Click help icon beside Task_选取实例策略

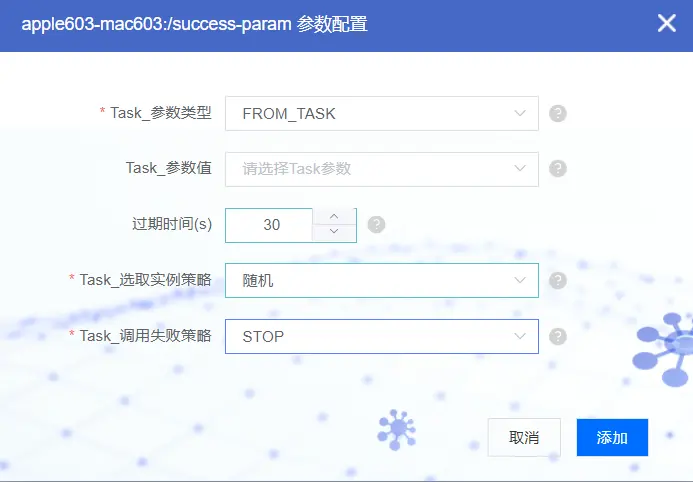tap(558, 280)
